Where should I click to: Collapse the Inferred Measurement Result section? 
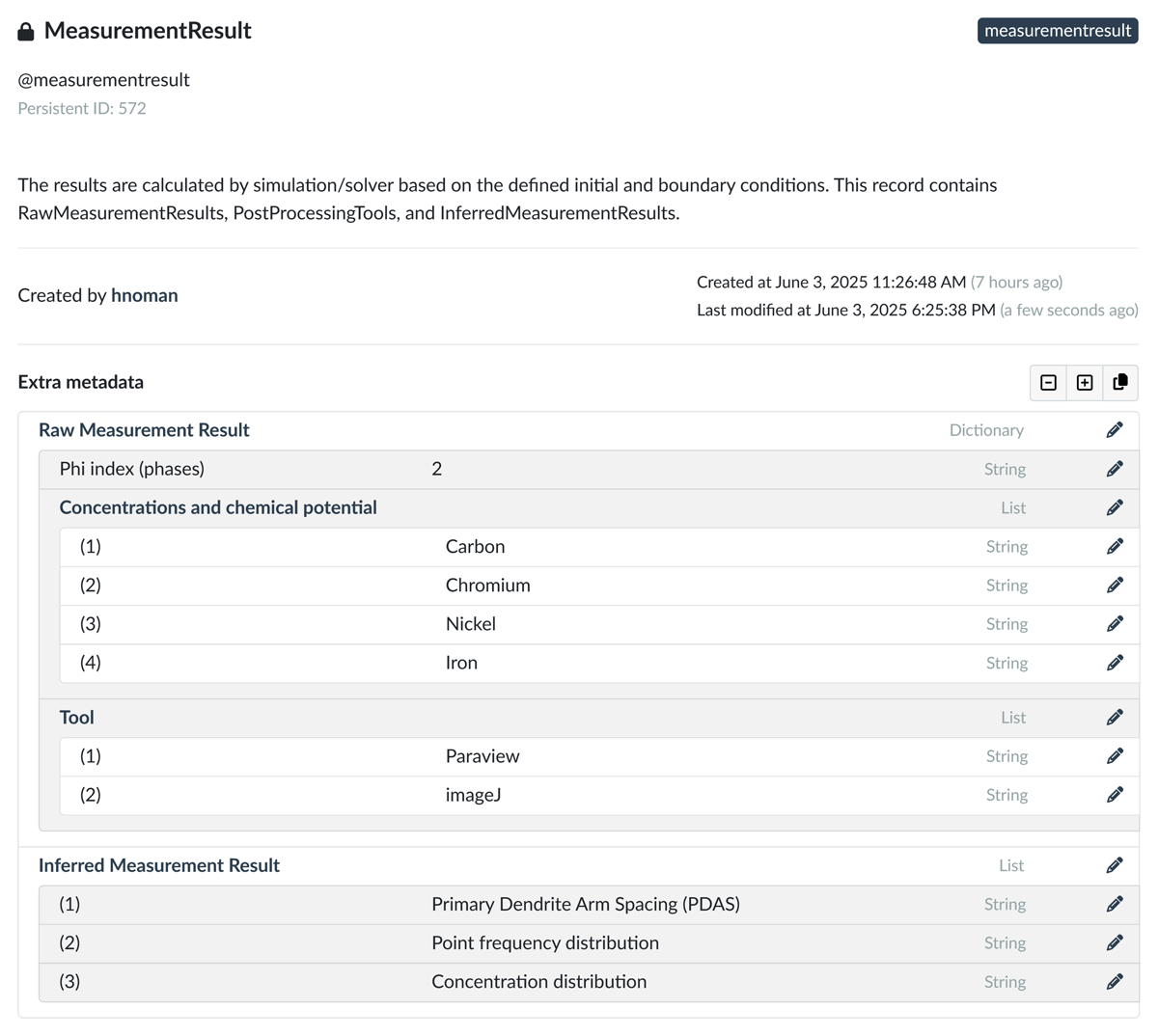point(159,865)
